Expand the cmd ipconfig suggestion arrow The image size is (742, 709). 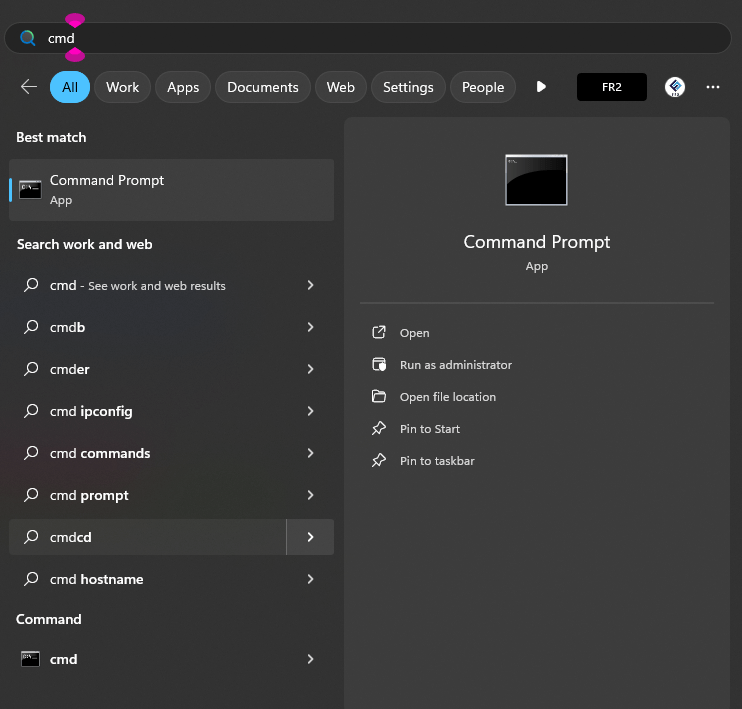coord(310,411)
